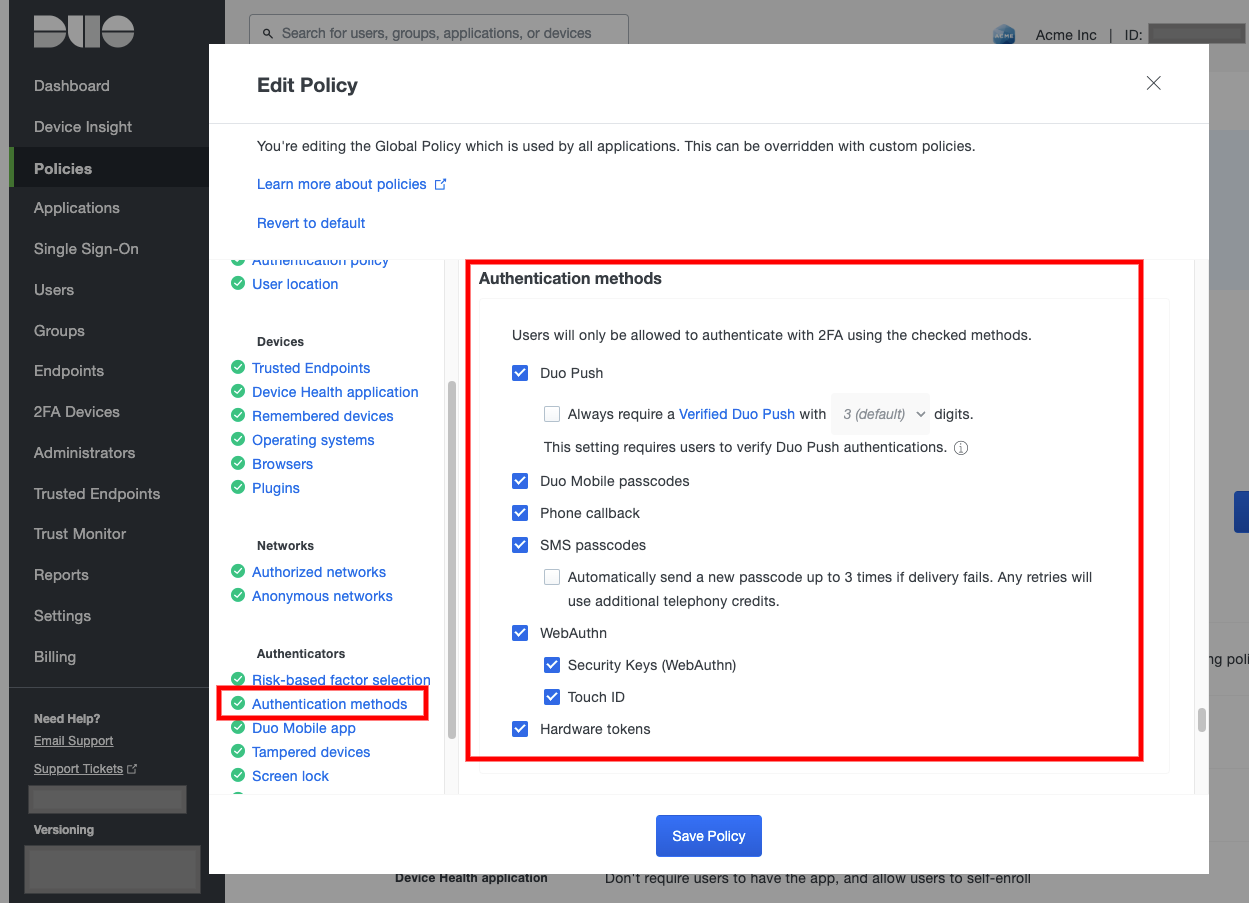
Task: Enable Always require Verified Duo Push
Action: click(552, 414)
